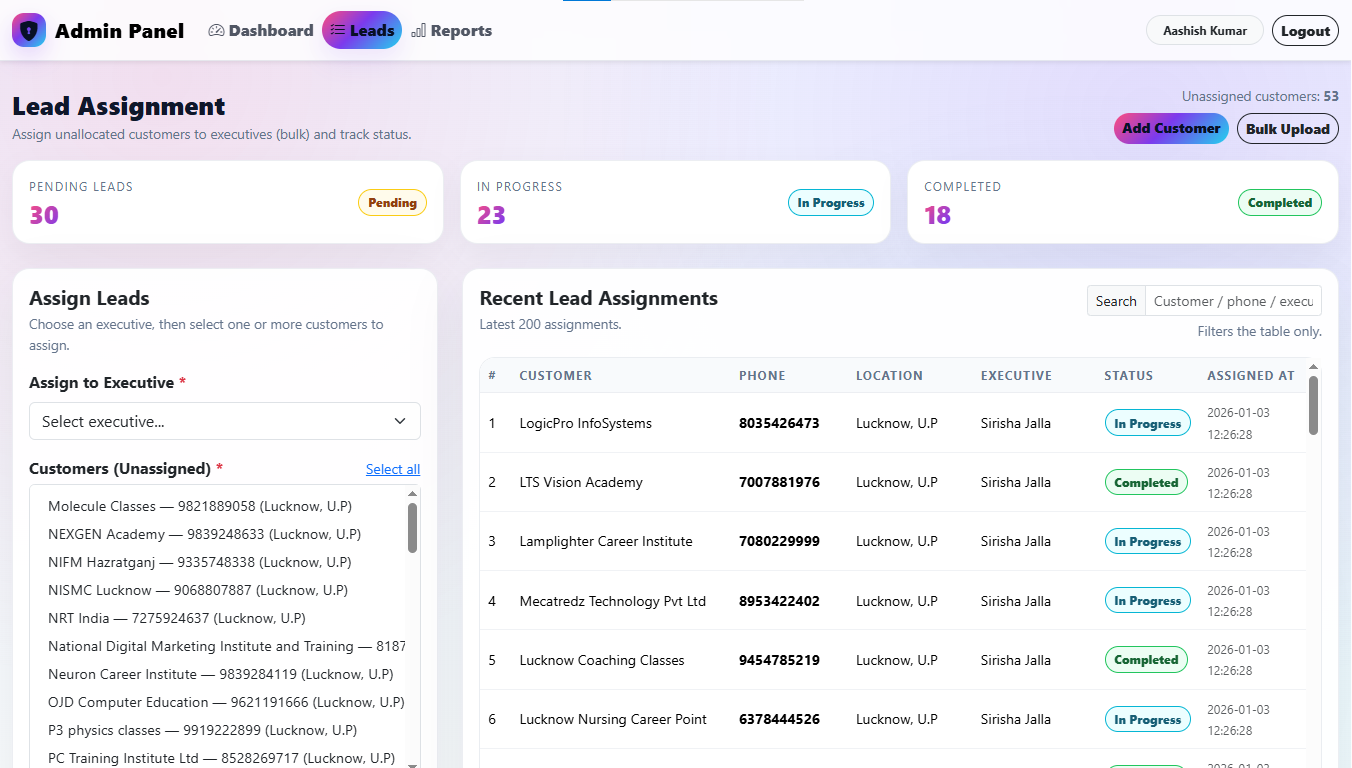Click the customer/phone/executive search field
The width and height of the screenshot is (1352, 768).
[x=1233, y=300]
